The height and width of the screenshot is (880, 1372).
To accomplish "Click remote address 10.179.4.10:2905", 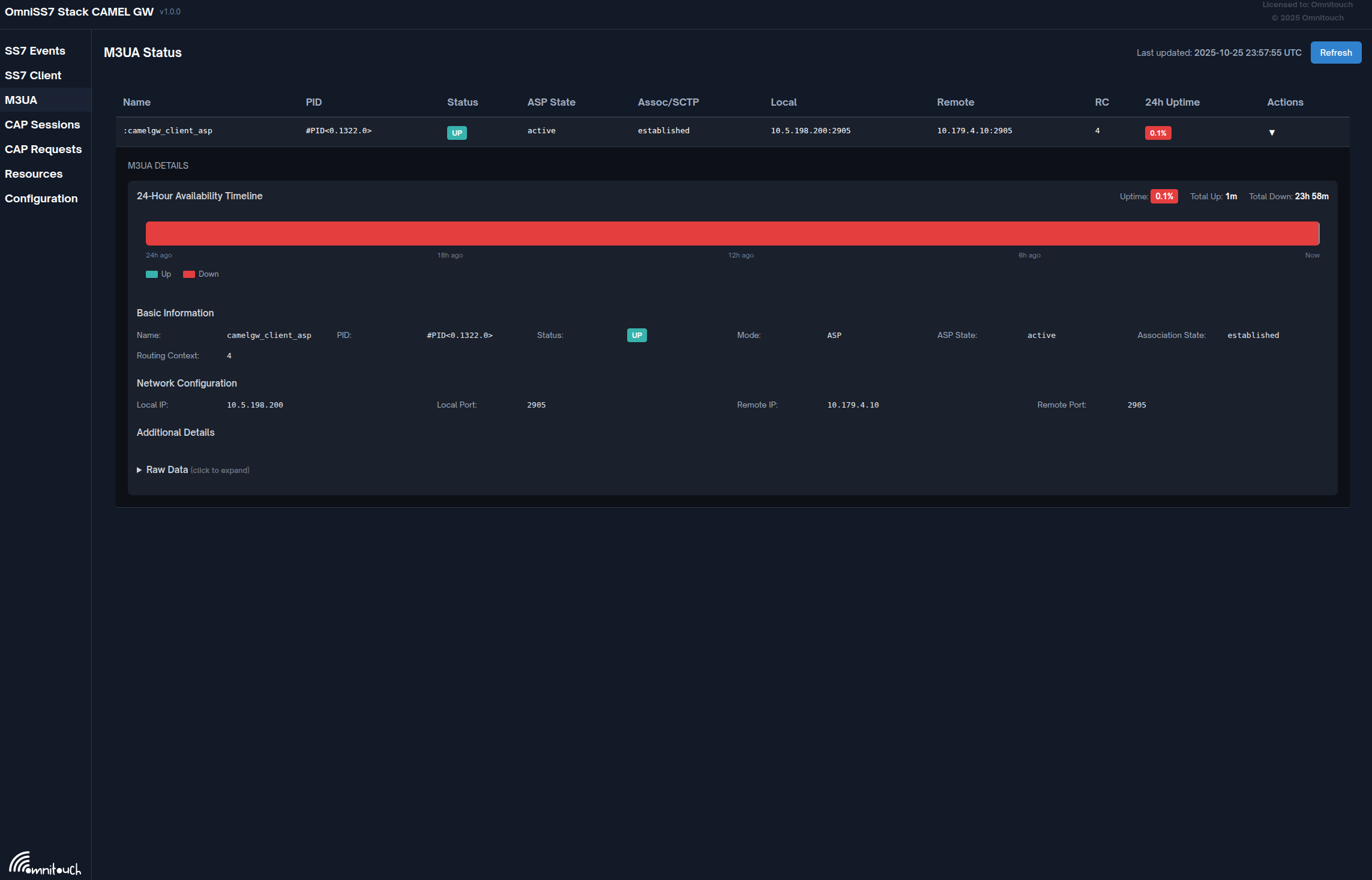I will [x=974, y=131].
